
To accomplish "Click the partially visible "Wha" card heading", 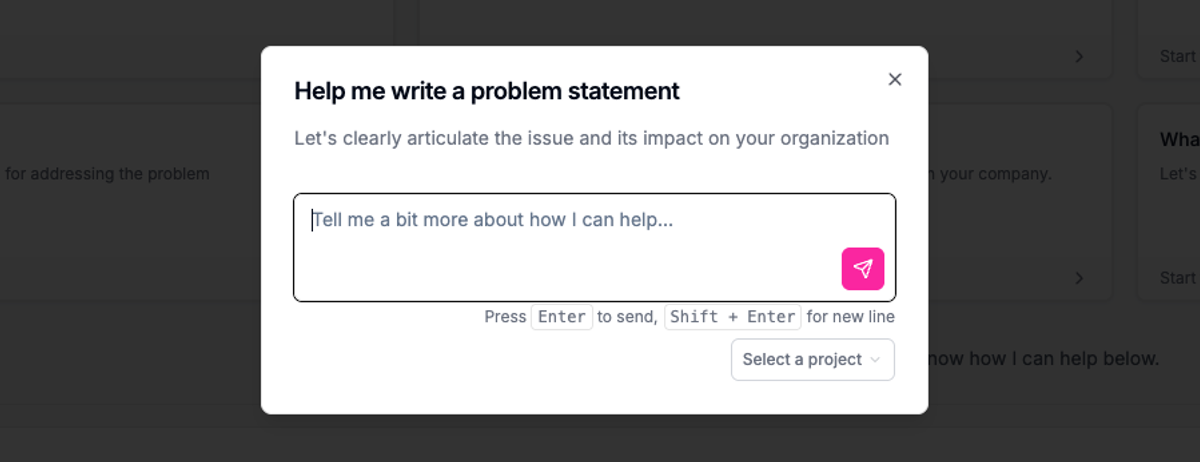I will click(x=1179, y=139).
